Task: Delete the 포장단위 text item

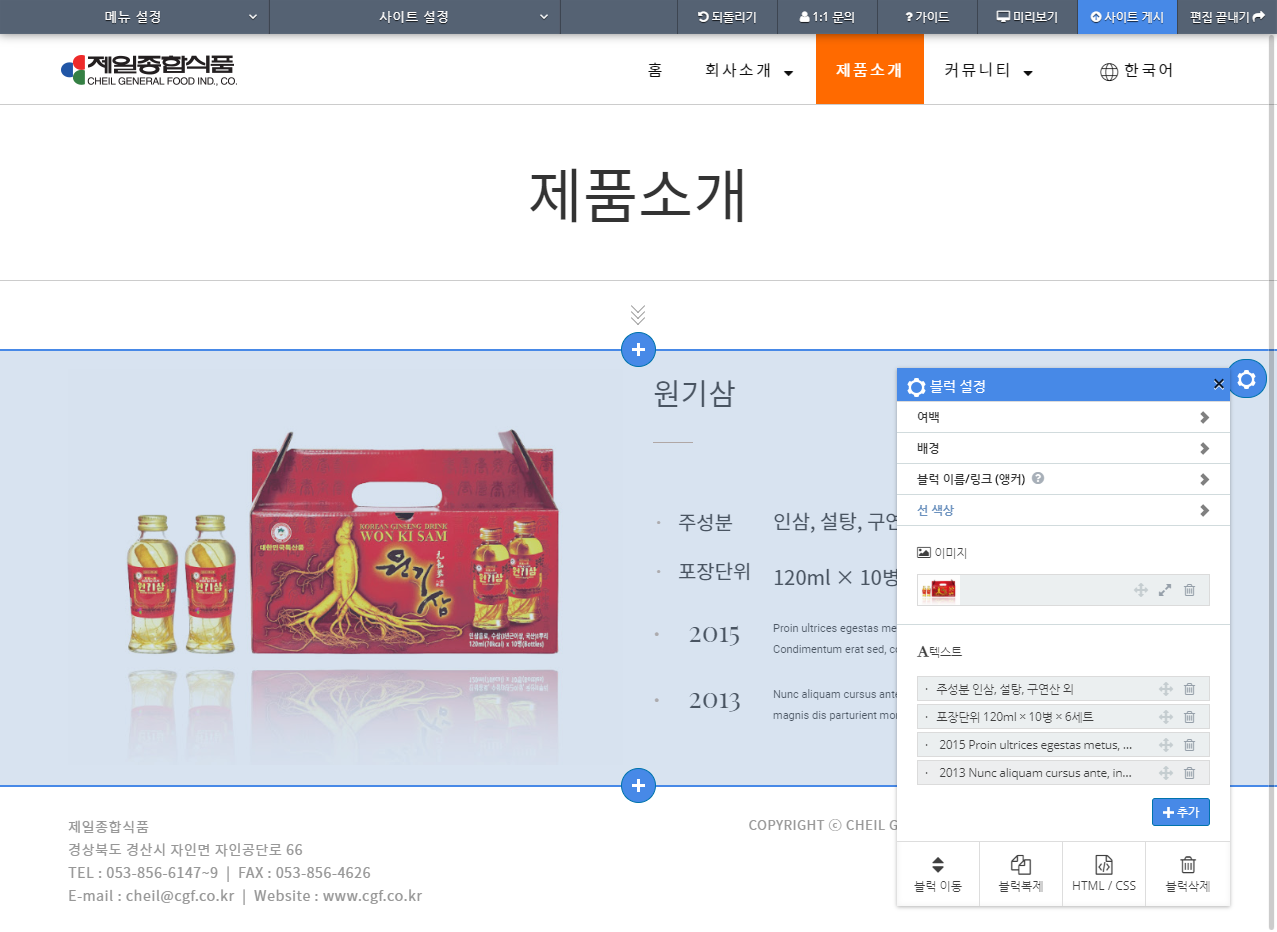Action: point(1189,717)
